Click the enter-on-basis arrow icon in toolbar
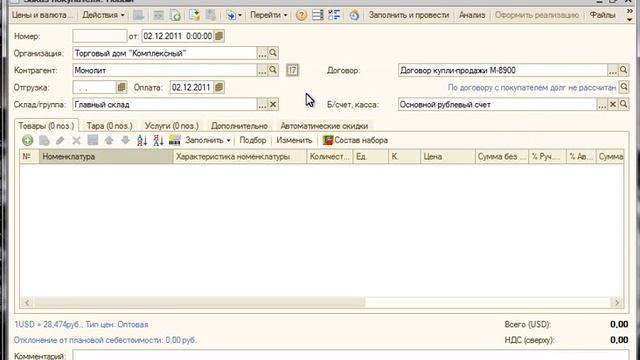This screenshot has width=640, height=360. [x=231, y=15]
